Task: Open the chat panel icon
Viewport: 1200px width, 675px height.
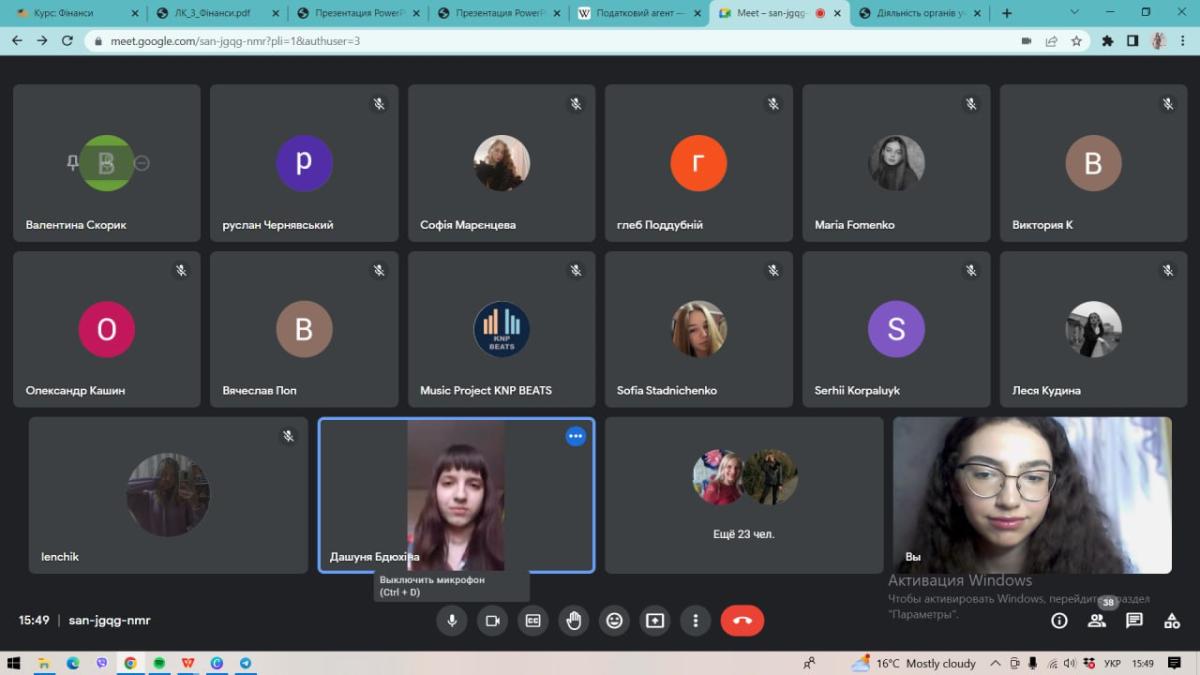Action: (x=1134, y=621)
